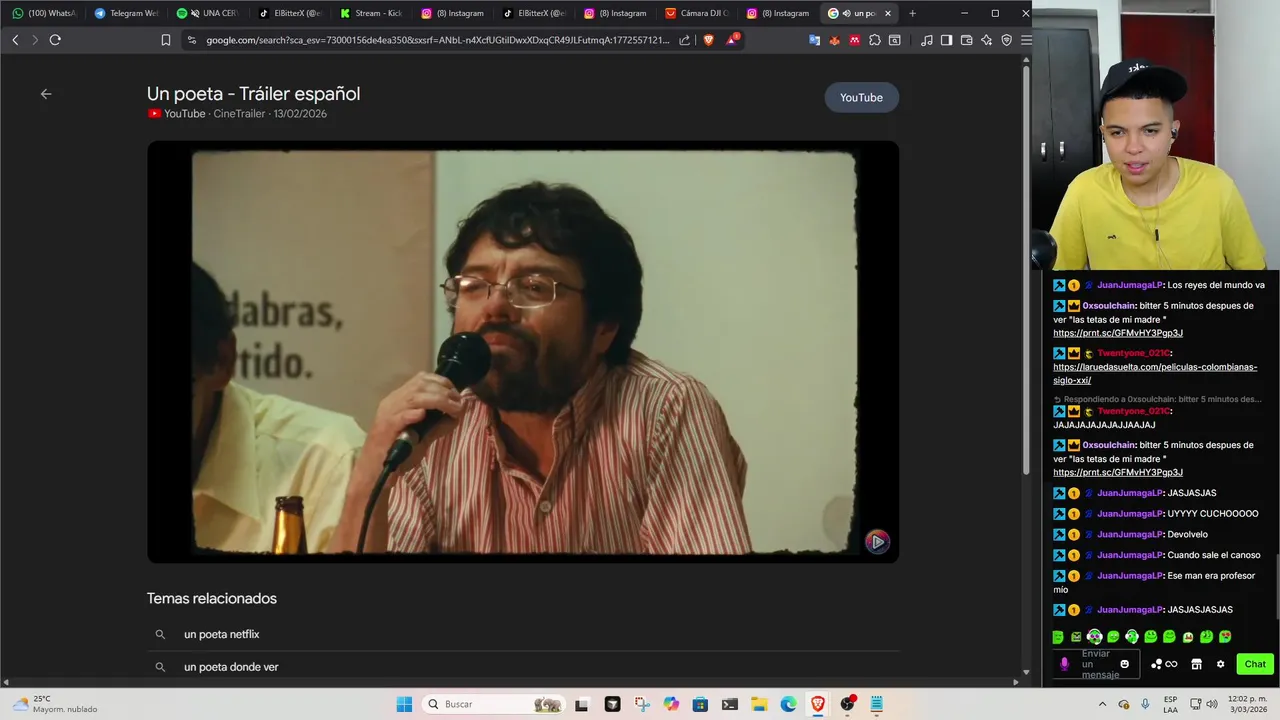
Task: Open clock and calendar at 12:02 p. m.
Action: (x=1245, y=704)
